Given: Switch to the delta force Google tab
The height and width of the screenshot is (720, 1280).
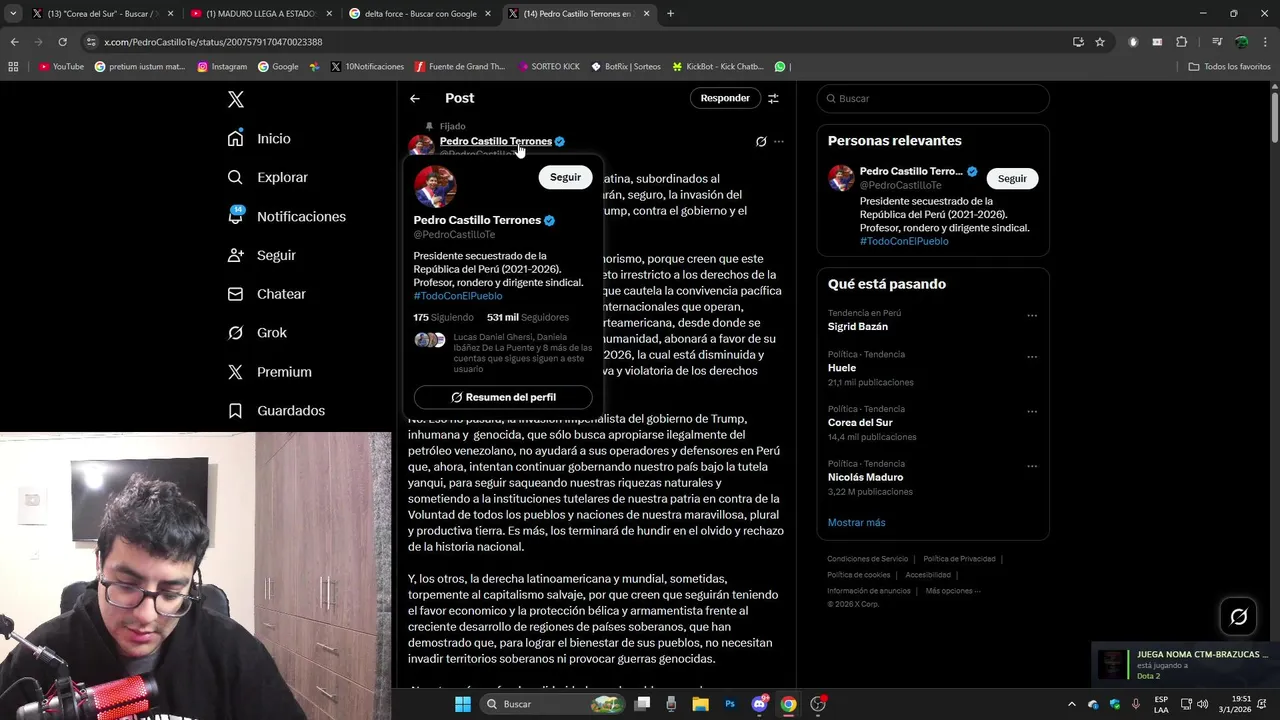Looking at the screenshot, I should [x=419, y=14].
